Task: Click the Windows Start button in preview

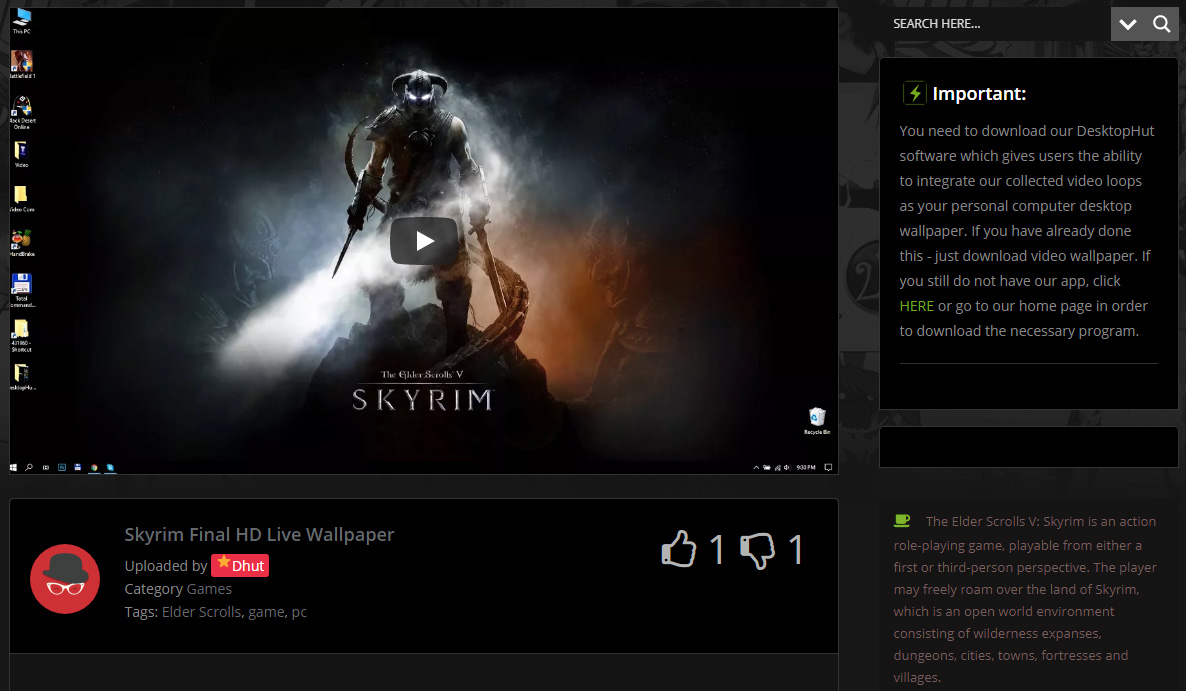Action: click(x=14, y=467)
